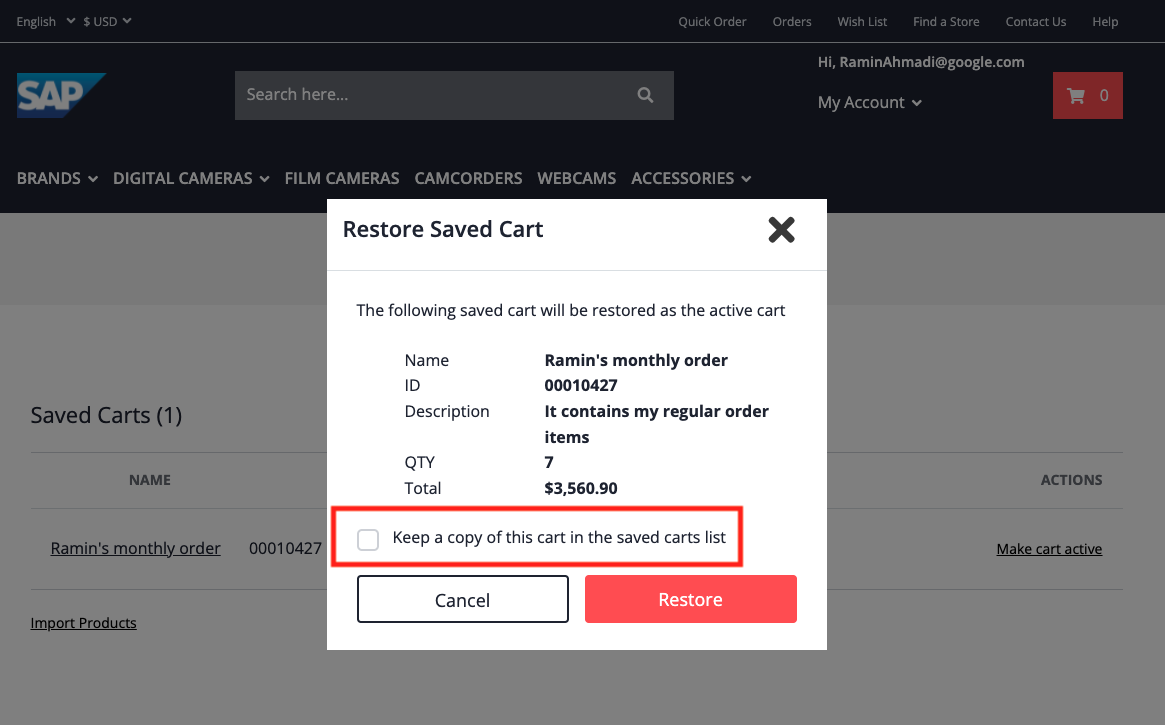
Task: Open the shopping cart icon
Action: (1087, 95)
